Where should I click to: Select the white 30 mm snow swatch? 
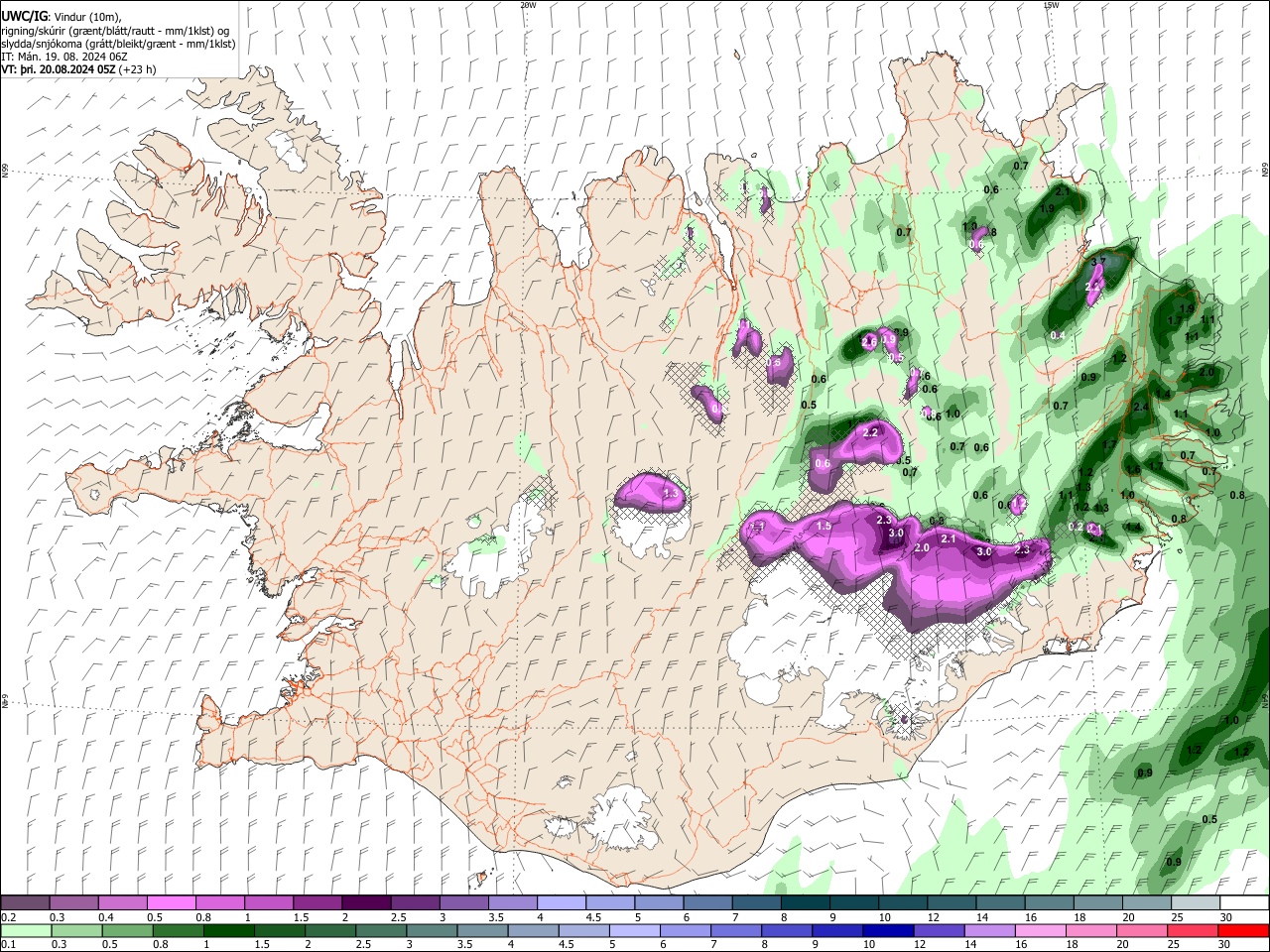click(x=1243, y=903)
